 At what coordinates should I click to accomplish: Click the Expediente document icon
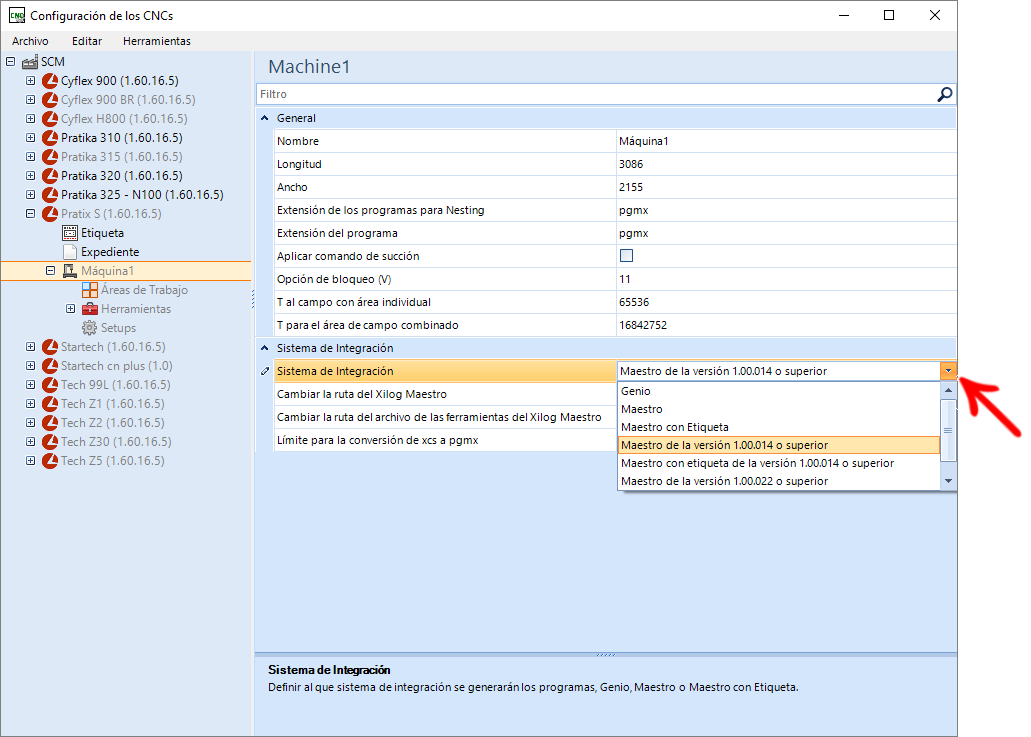click(x=70, y=252)
